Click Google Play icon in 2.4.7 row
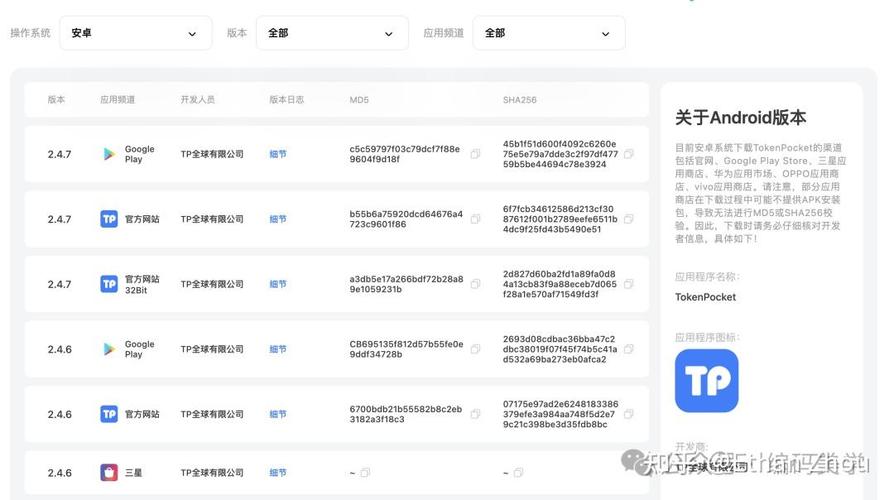Viewport: 894px width, 500px height. click(109, 154)
